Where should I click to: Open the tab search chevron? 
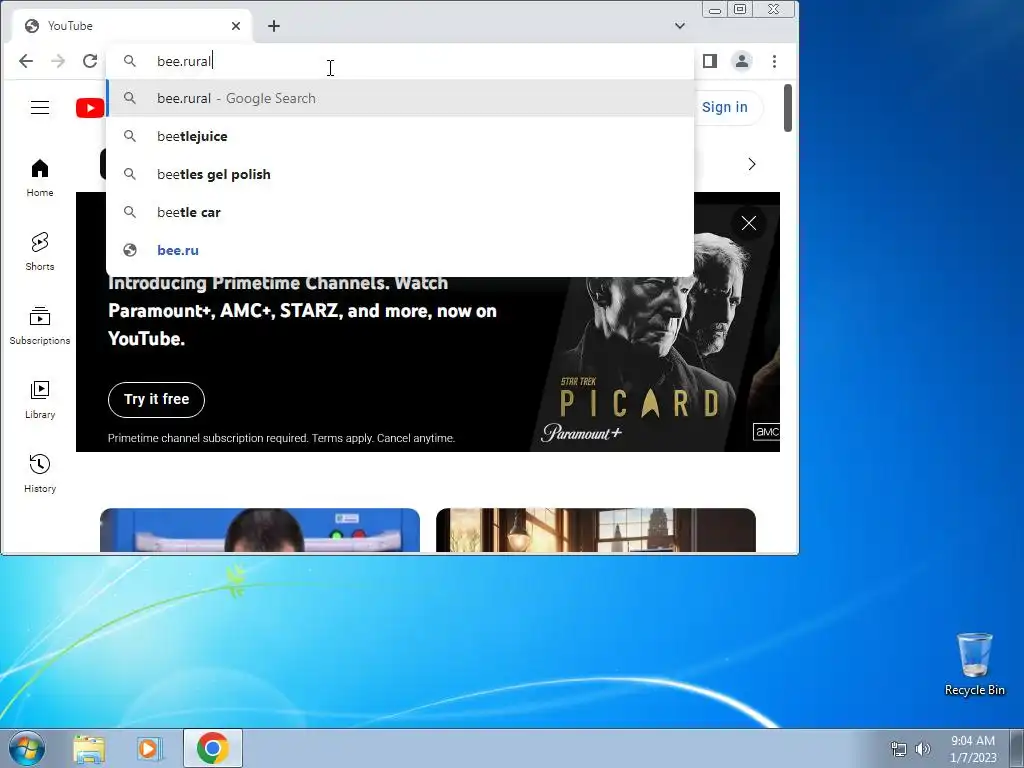(680, 26)
